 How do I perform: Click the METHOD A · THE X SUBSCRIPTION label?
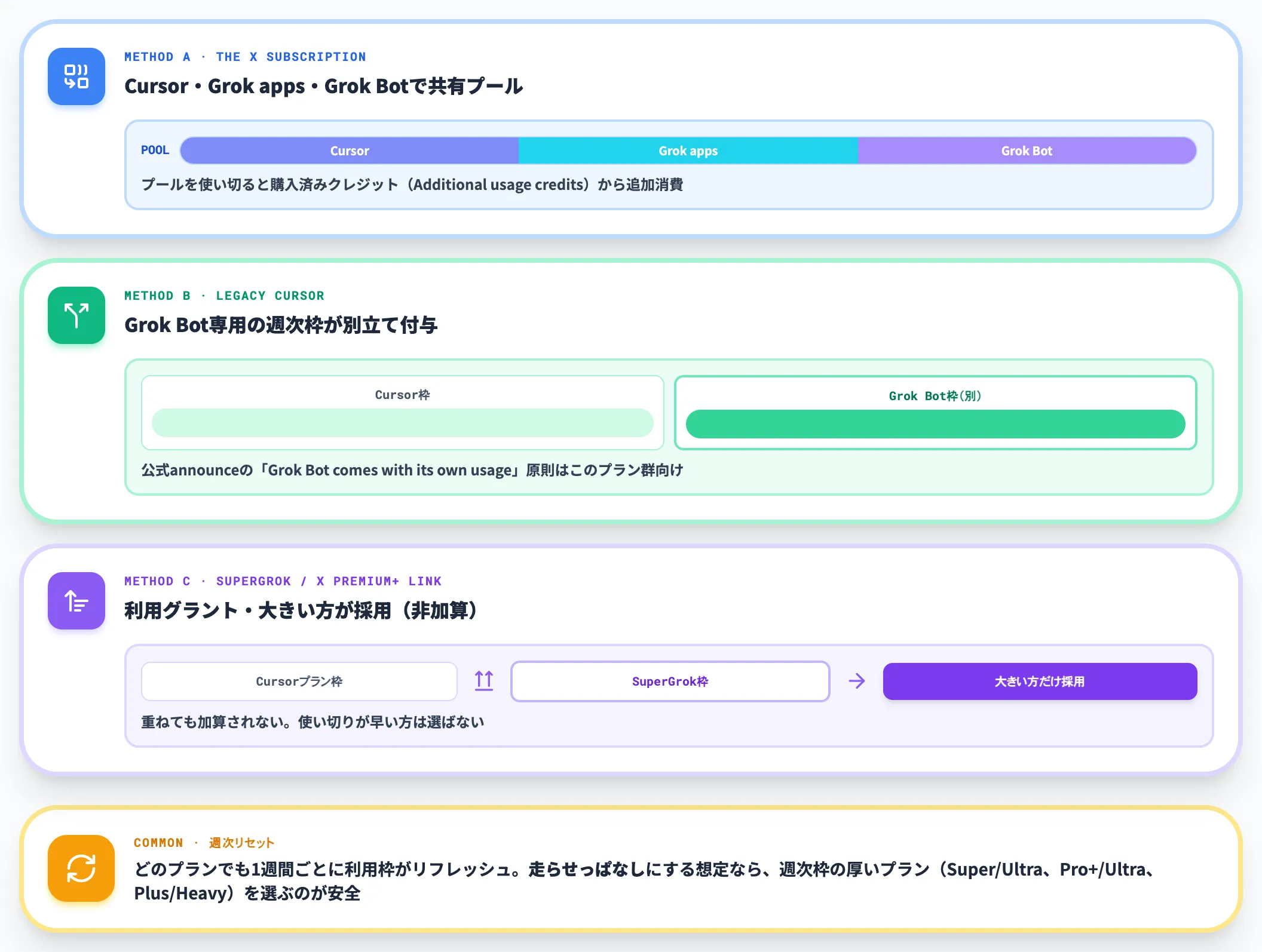[245, 57]
